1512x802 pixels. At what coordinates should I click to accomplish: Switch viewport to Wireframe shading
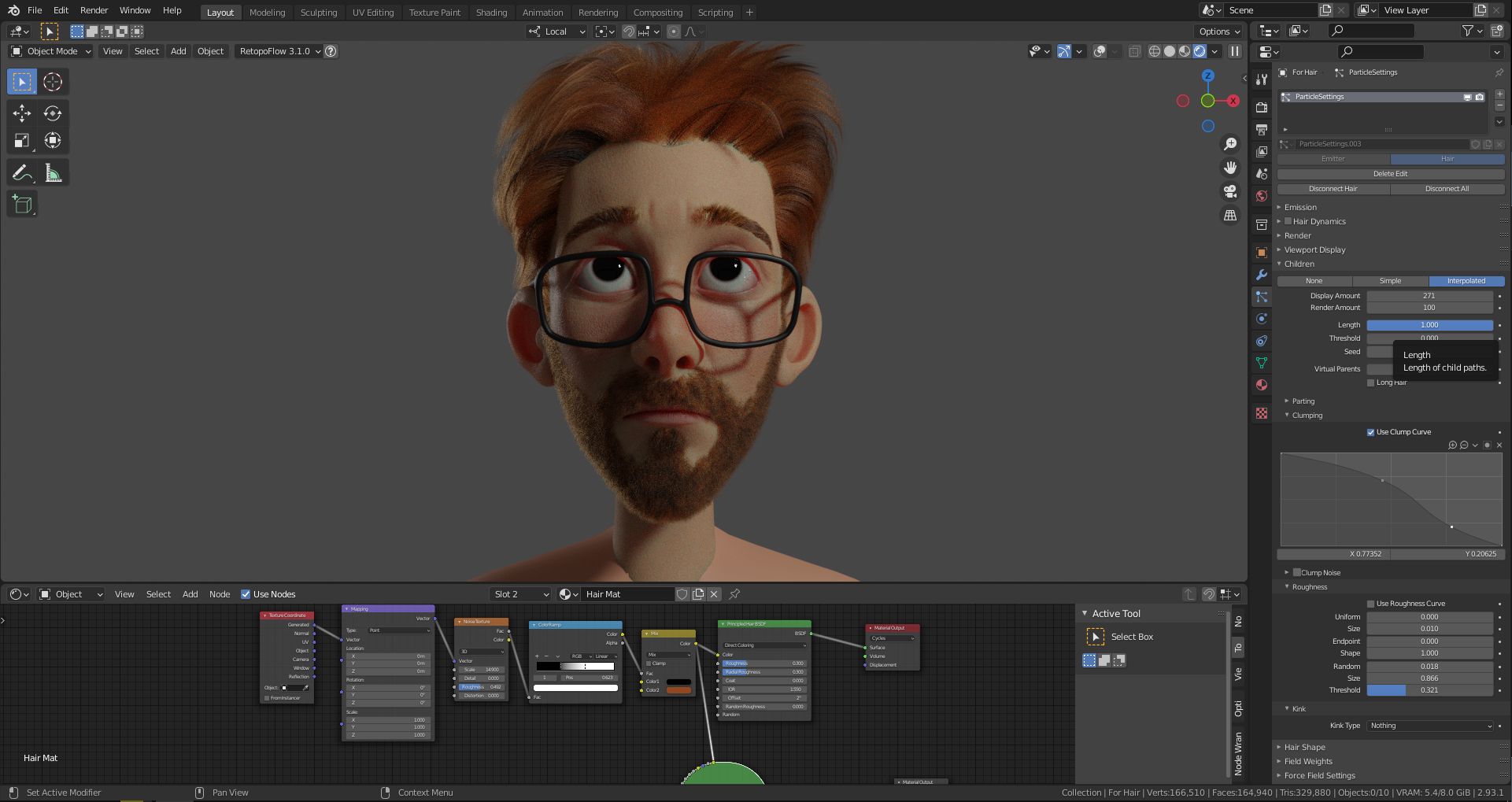(1155, 51)
